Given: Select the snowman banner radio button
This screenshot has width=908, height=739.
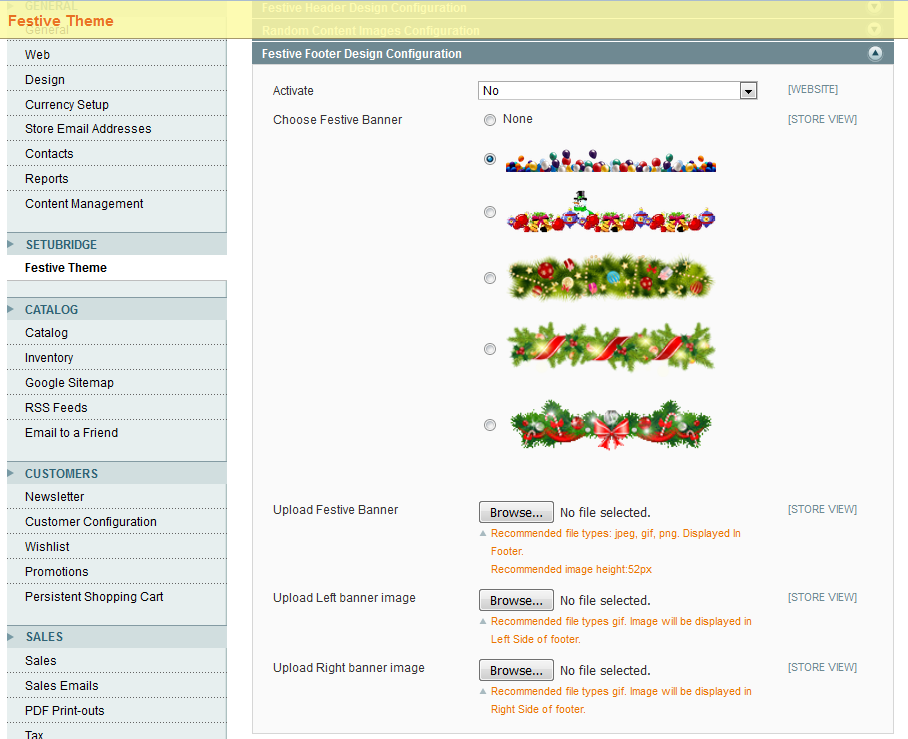Looking at the screenshot, I should [x=490, y=212].
